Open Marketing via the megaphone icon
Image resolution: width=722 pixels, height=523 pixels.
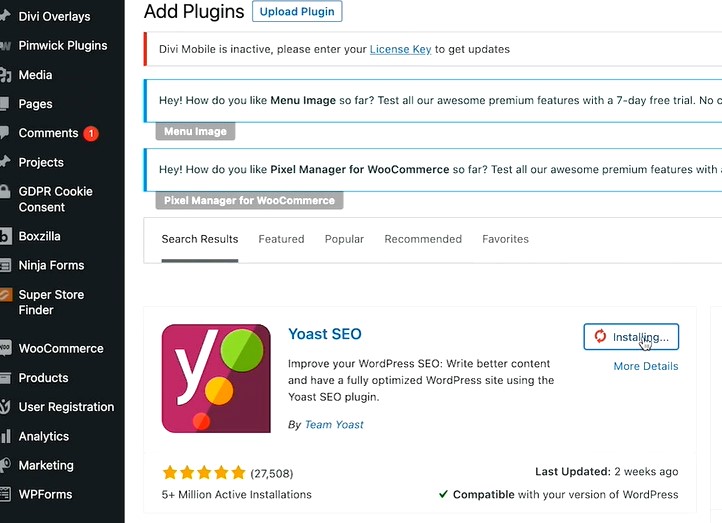(x=5, y=465)
